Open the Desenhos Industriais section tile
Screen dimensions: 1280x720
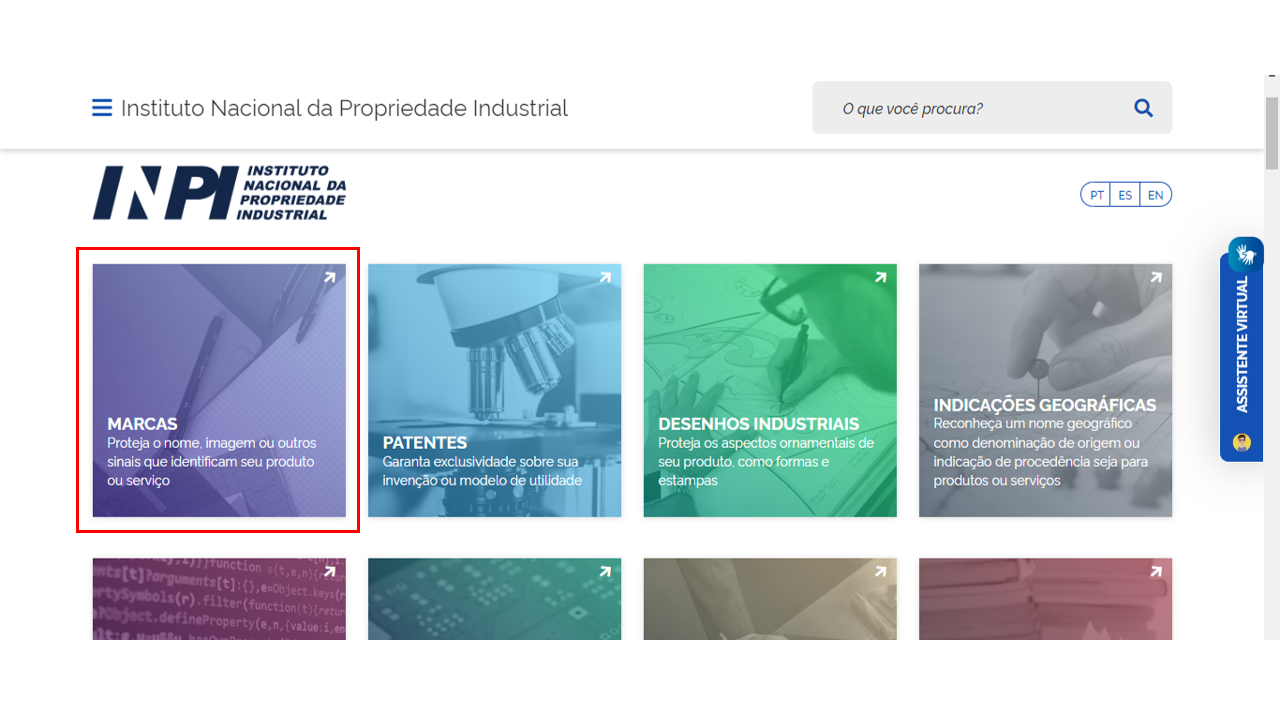(x=770, y=390)
